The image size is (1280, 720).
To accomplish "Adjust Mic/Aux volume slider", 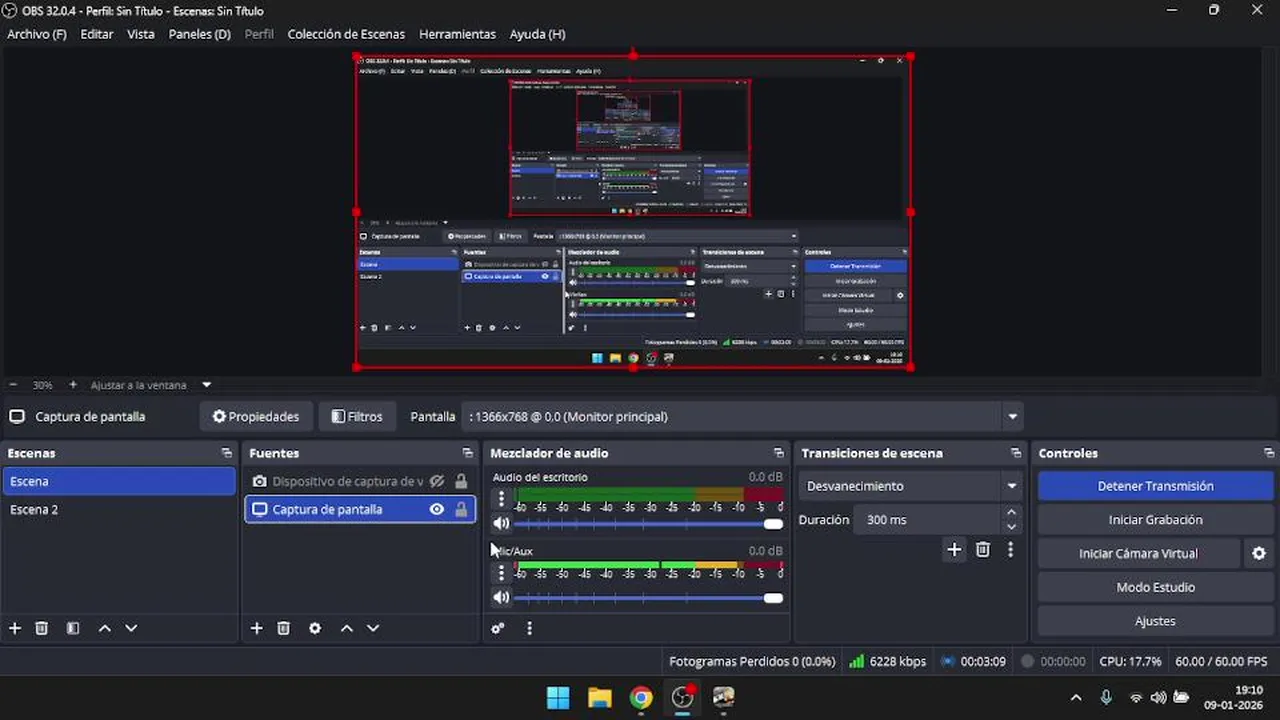I will coord(648,598).
